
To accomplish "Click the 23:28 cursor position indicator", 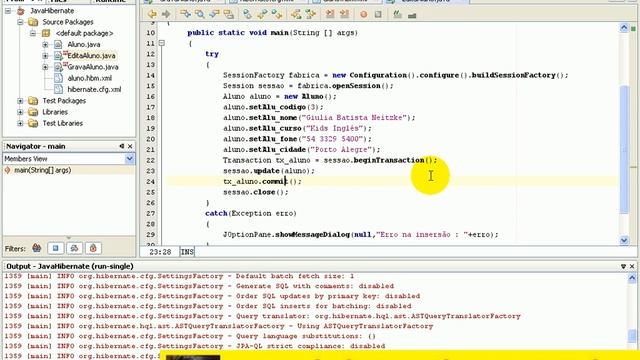I will coord(160,252).
